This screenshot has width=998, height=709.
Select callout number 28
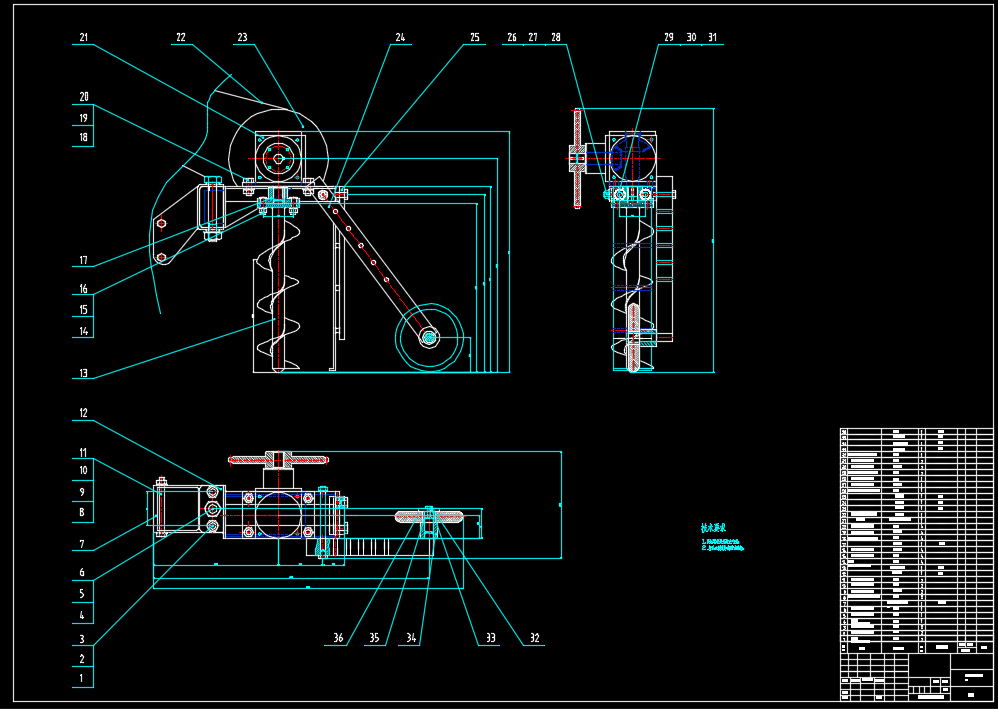click(x=556, y=38)
